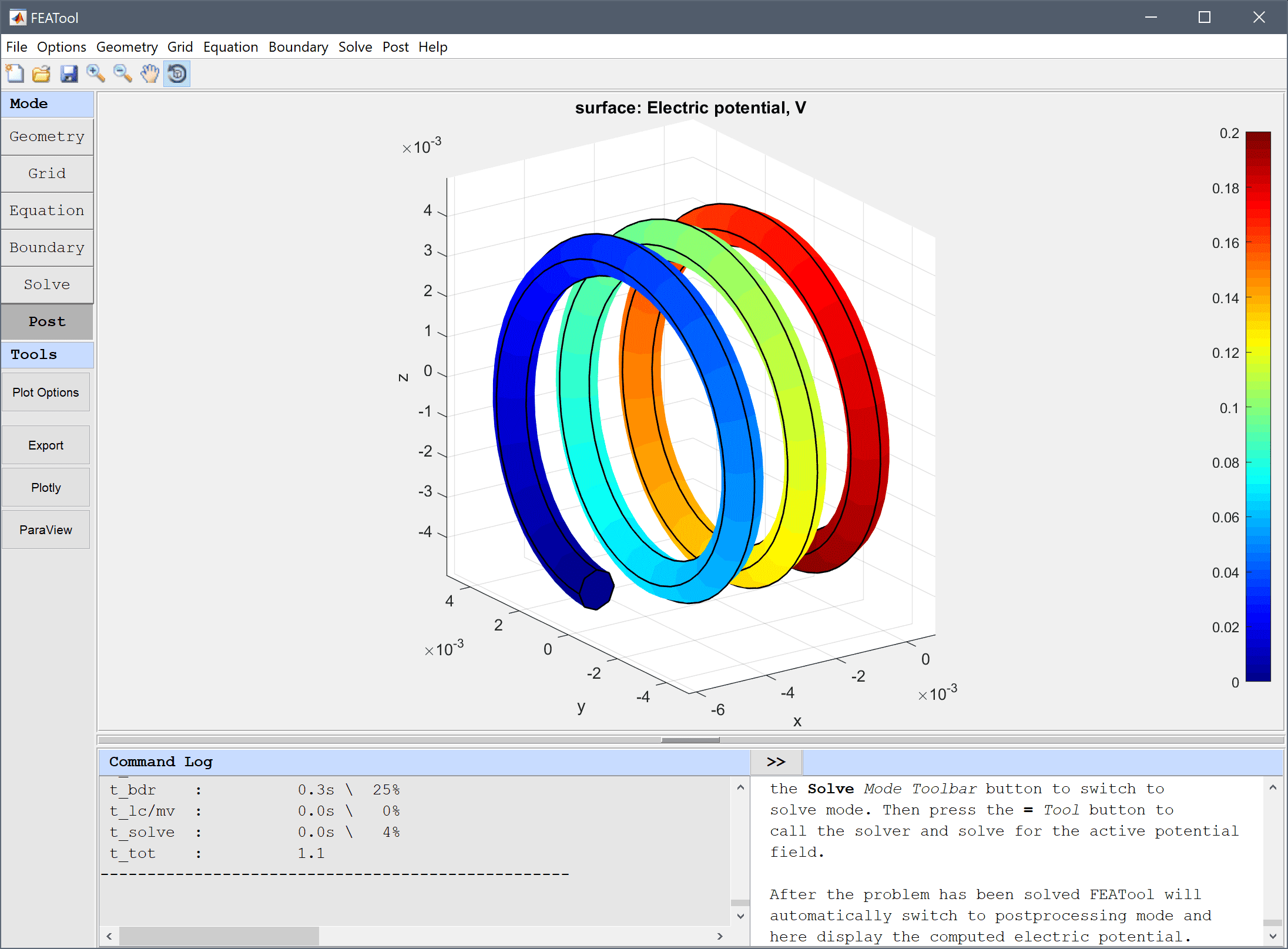The height and width of the screenshot is (949, 1288).
Task: Click Command Log down scroll arrow
Action: [740, 916]
